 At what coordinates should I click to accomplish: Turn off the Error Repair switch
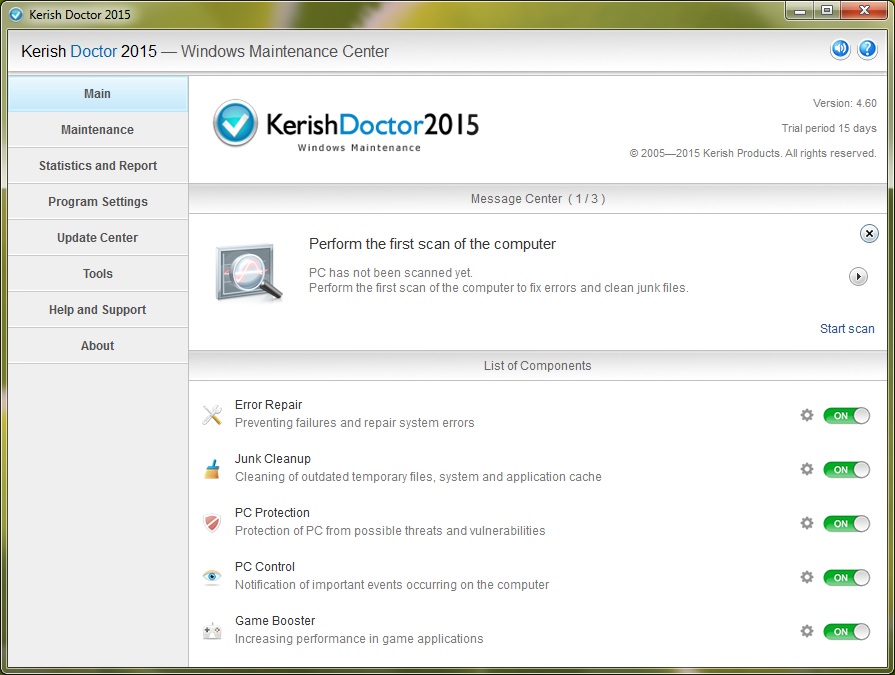846,415
